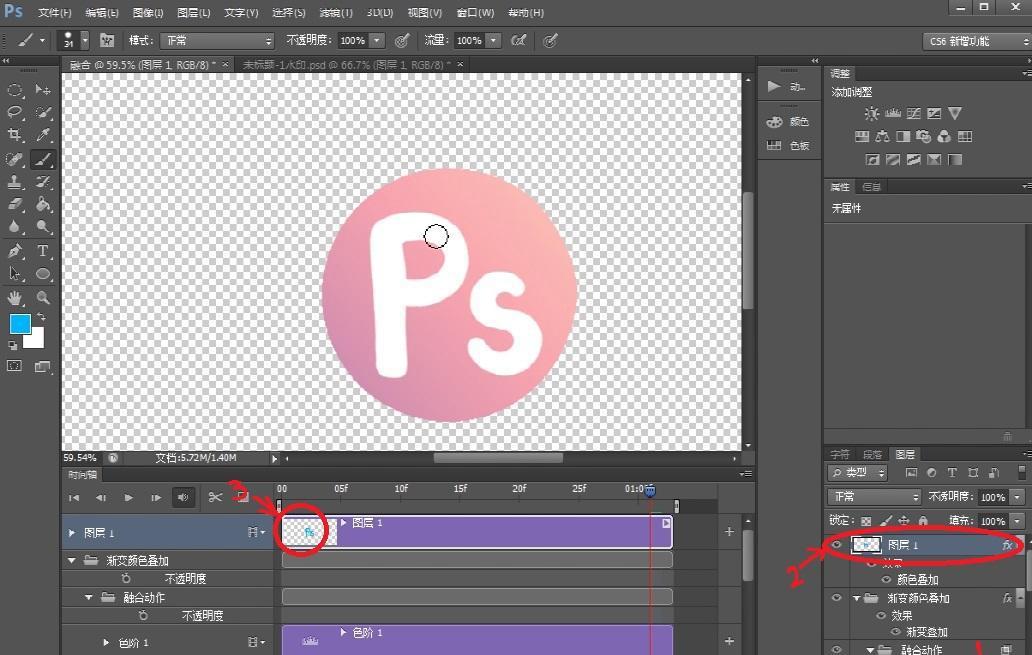Open the 颜色 color panel button

tap(788, 122)
